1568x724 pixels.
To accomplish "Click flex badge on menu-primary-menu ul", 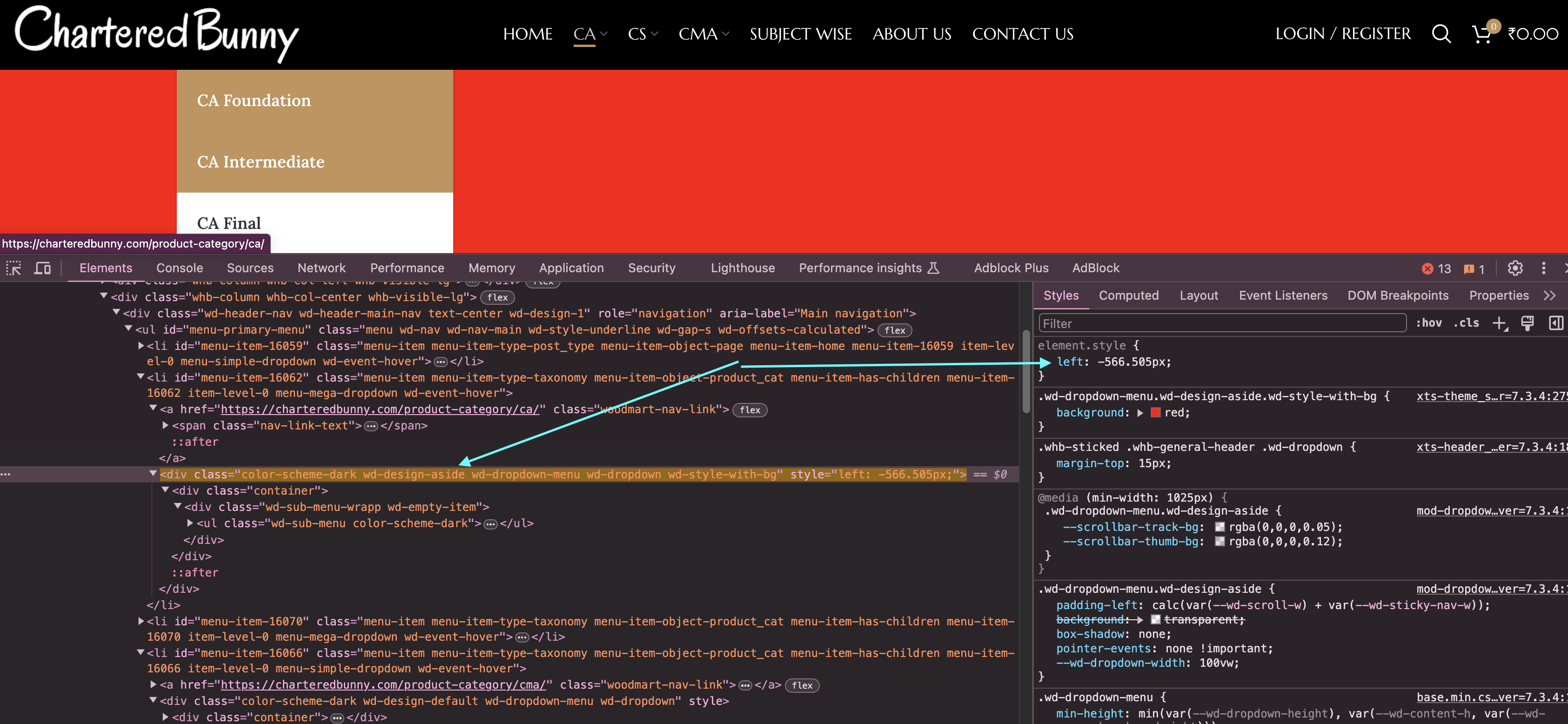I will coord(895,330).
